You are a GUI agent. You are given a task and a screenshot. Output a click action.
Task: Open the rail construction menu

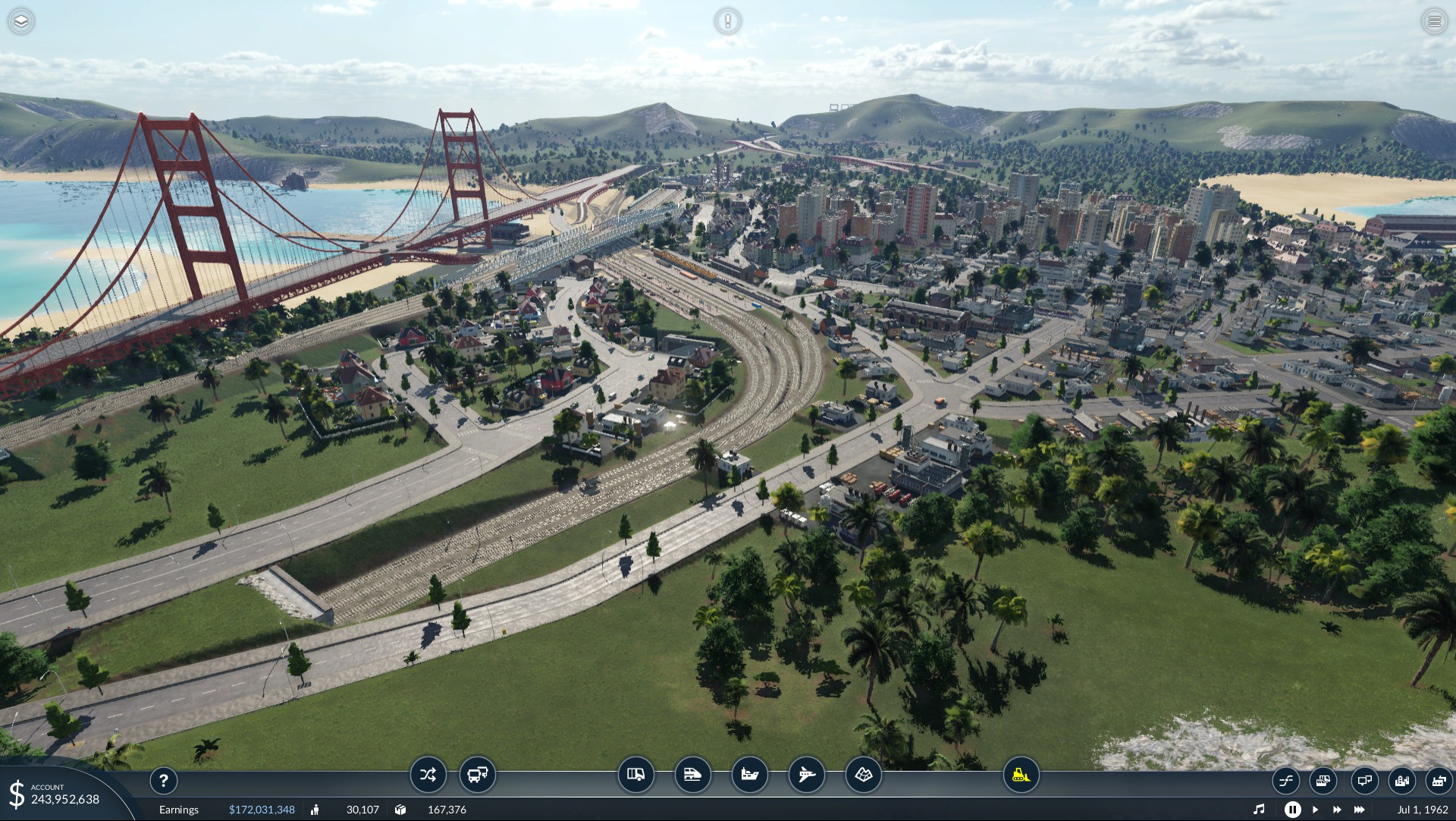coord(692,775)
